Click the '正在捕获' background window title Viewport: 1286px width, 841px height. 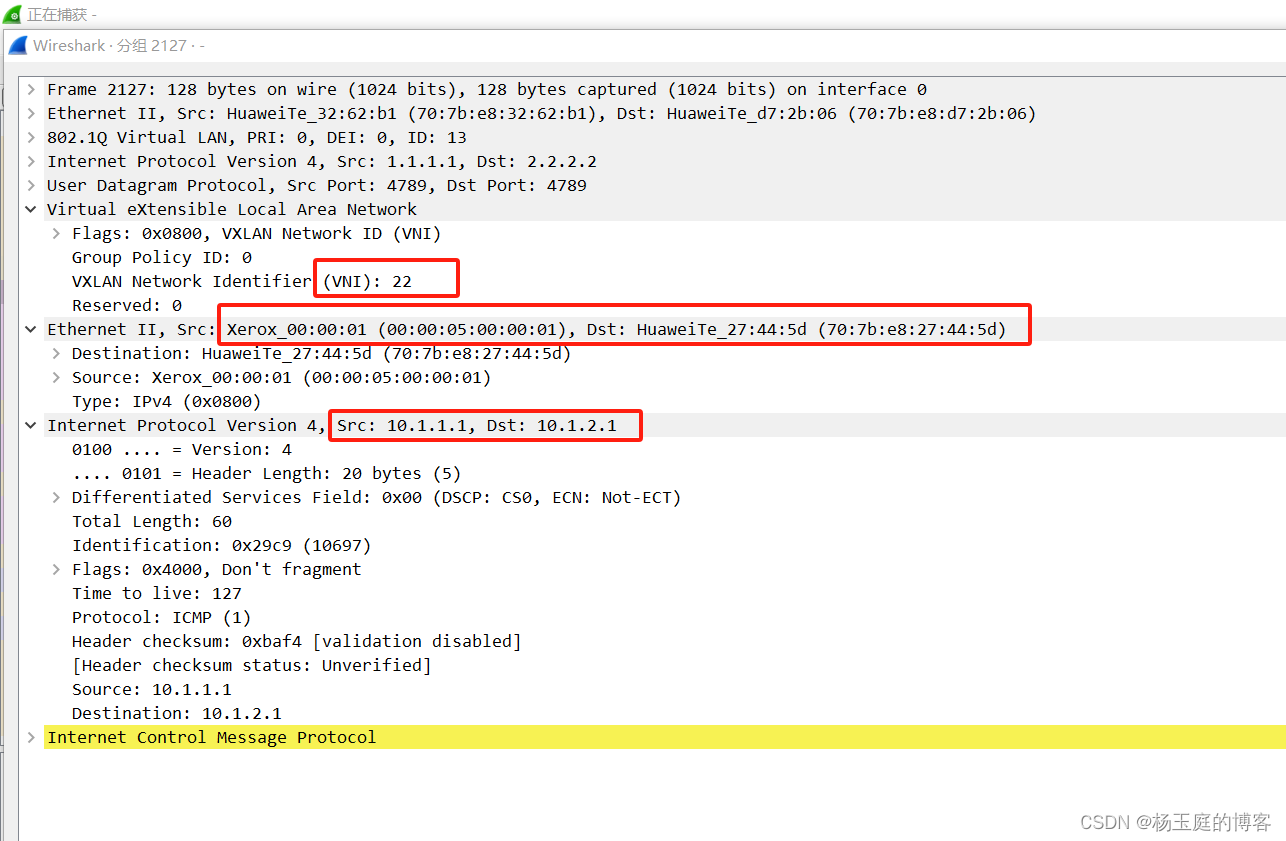pos(61,15)
